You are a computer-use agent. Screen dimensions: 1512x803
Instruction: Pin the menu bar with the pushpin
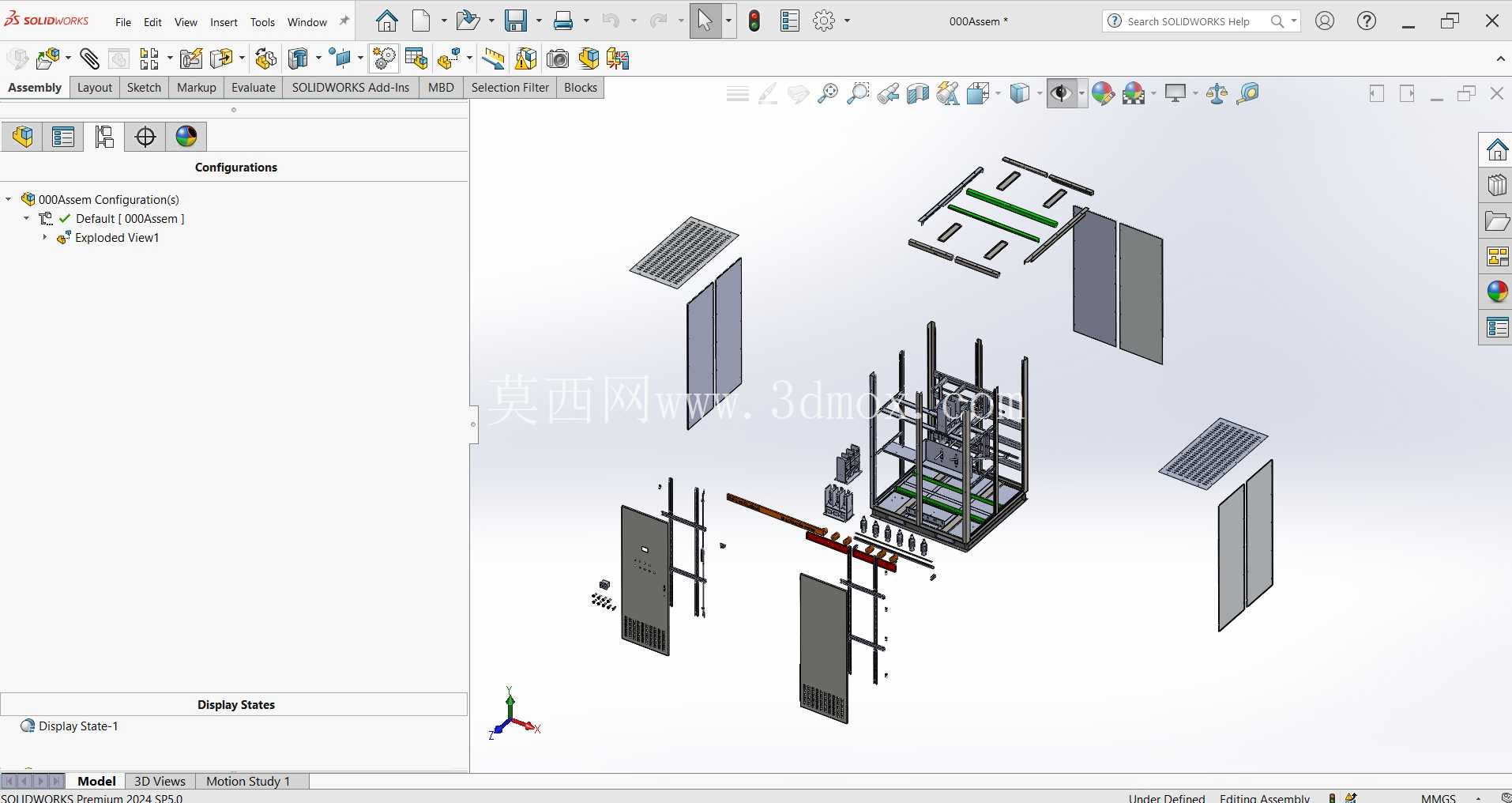pos(344,21)
